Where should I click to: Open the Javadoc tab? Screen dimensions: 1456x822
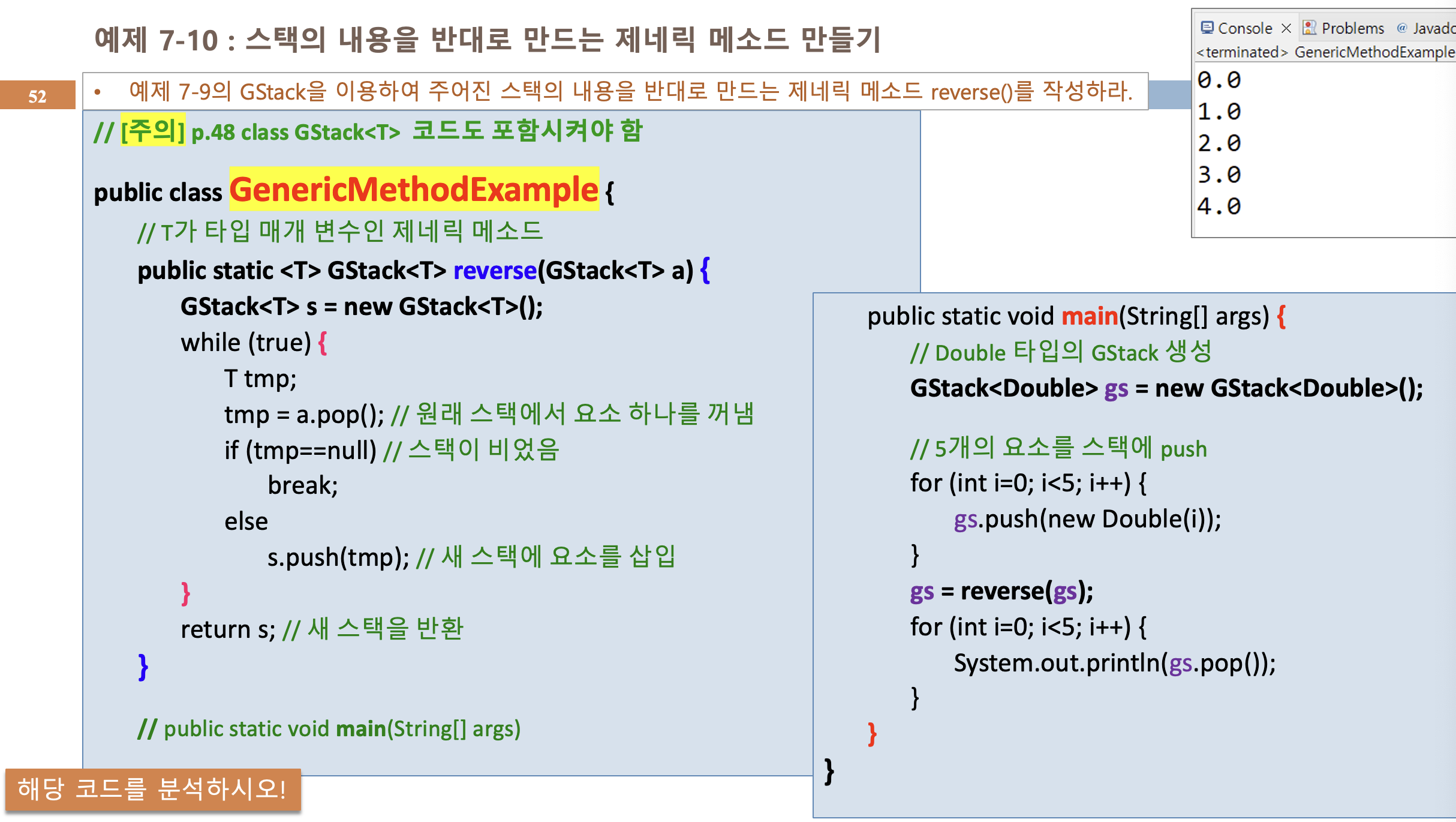(1433, 28)
